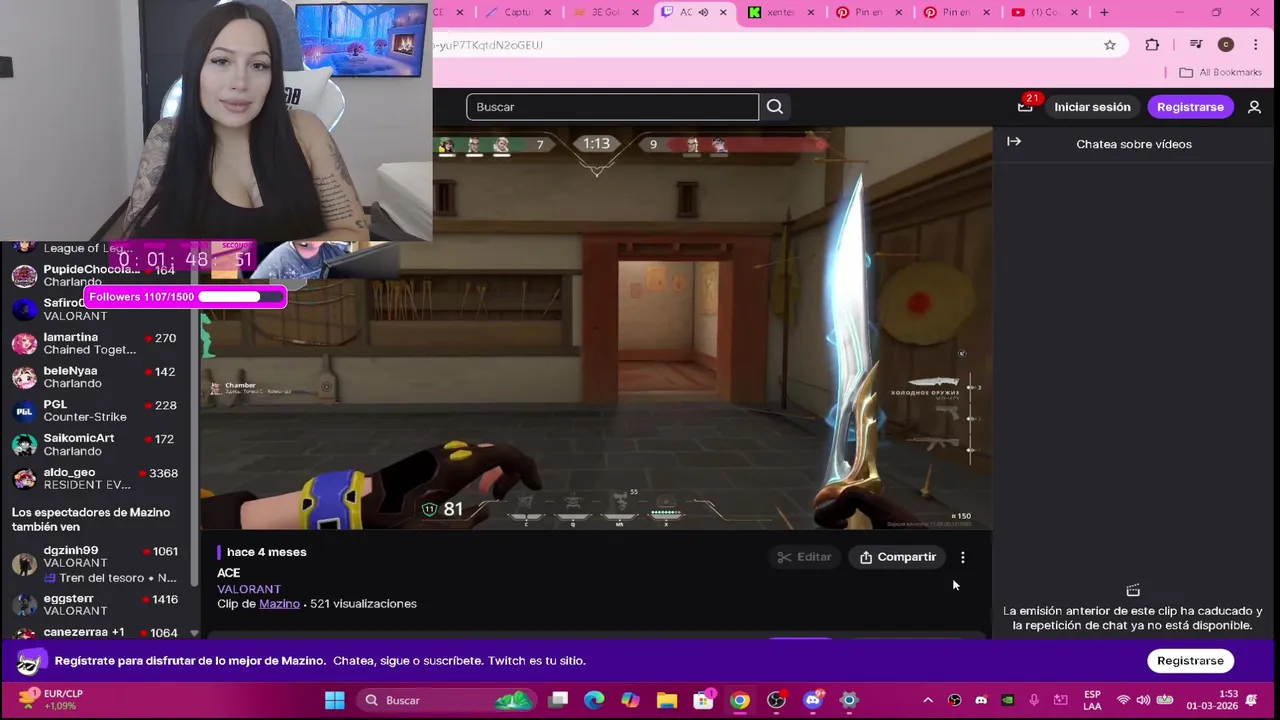1280x720 pixels.
Task: Mute the Twitch tab audio icon
Action: [703, 12]
